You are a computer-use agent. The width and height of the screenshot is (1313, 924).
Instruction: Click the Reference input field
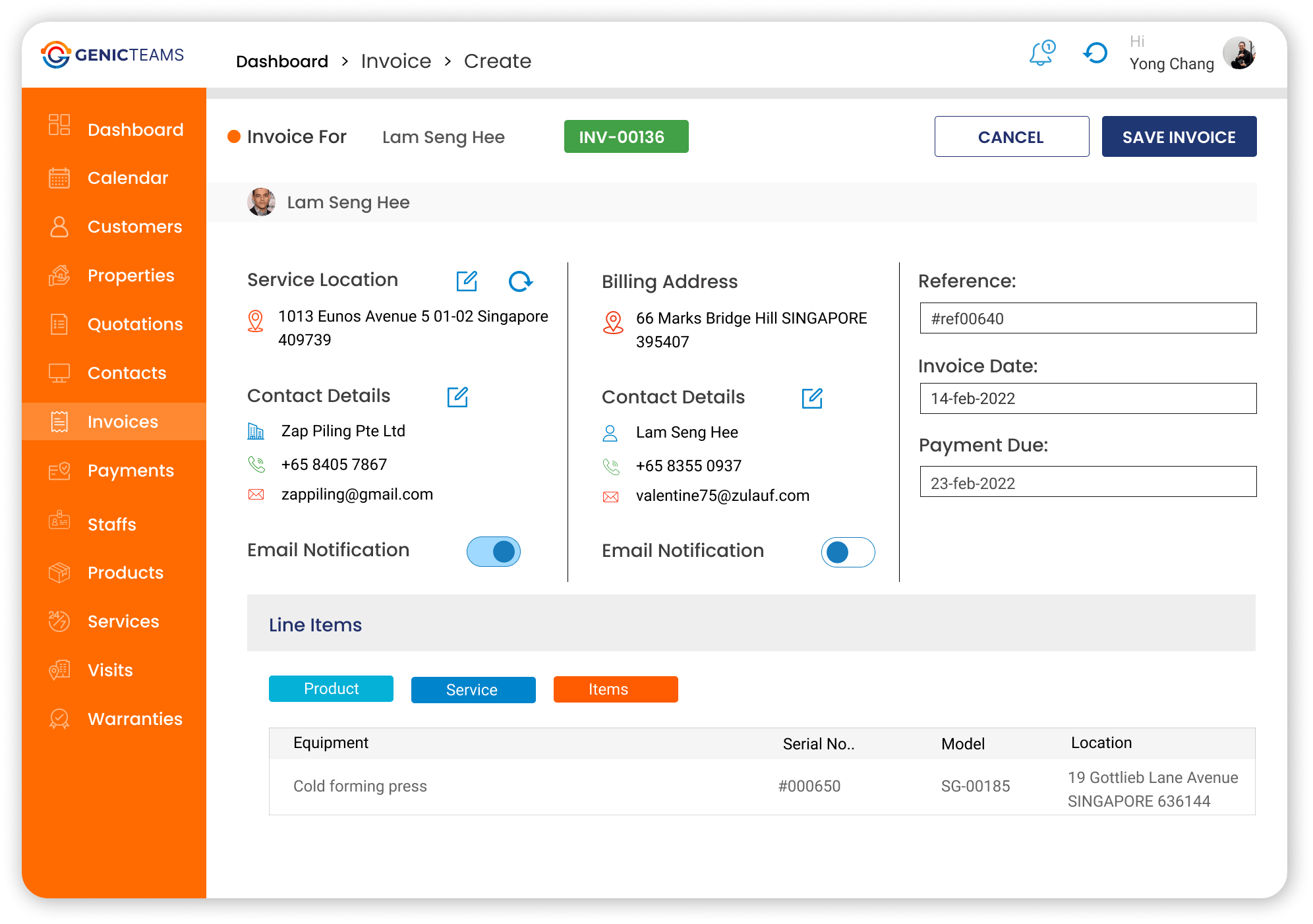[1088, 318]
